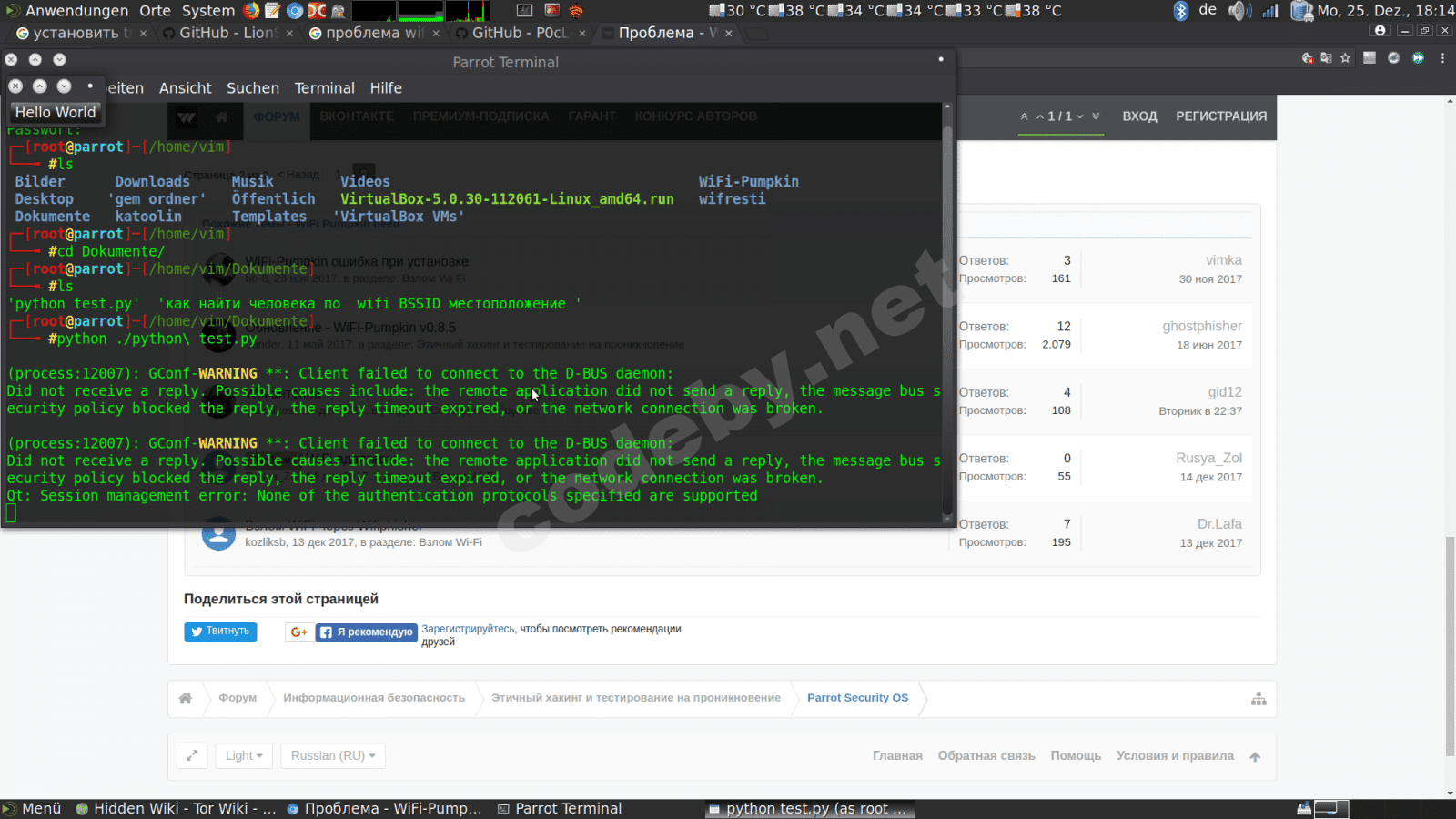Click the round grey extension icon in browser toolbar
Image resolution: width=1456 pixels, height=819 pixels.
[1393, 58]
